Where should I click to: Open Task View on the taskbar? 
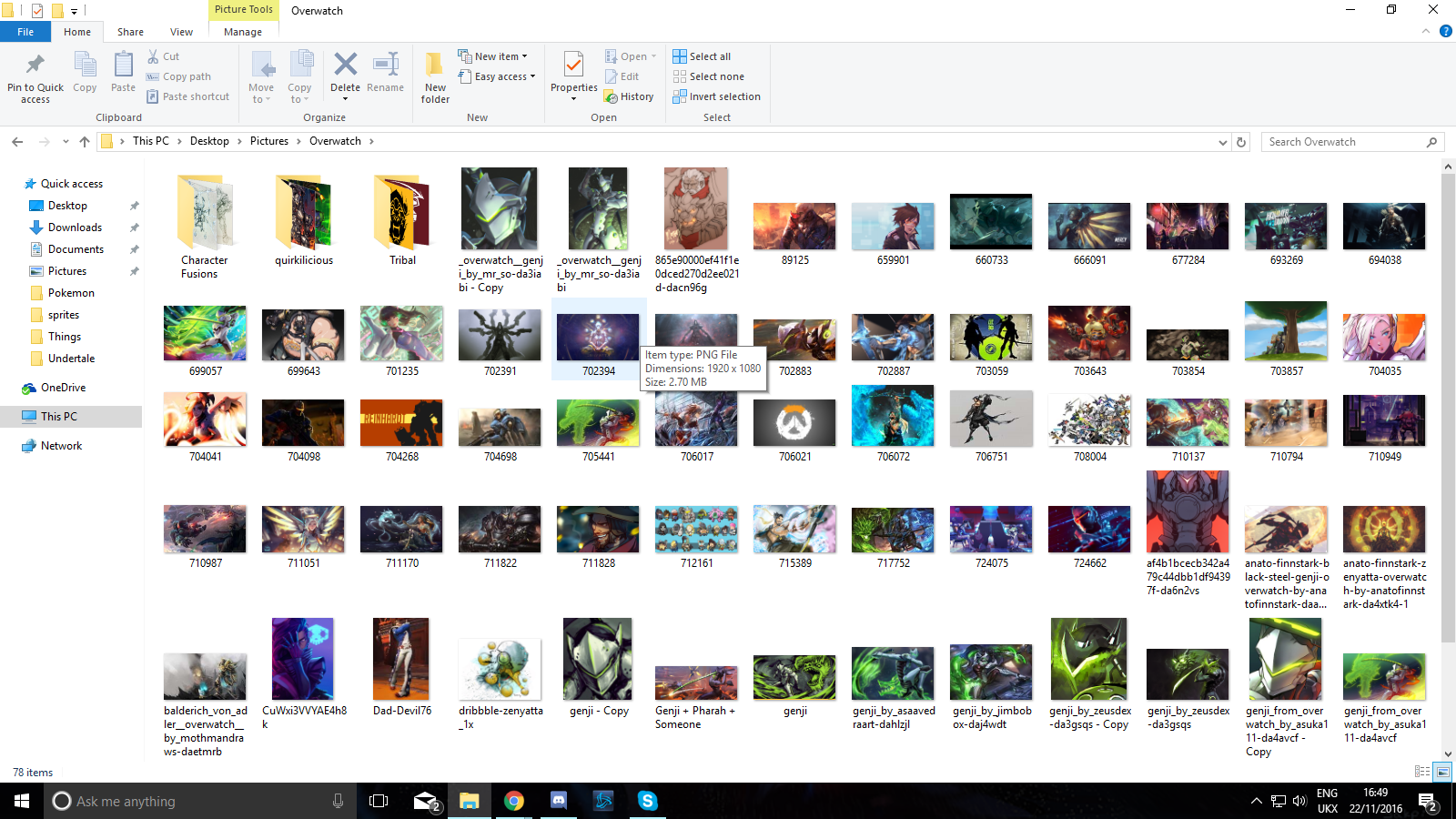click(379, 801)
